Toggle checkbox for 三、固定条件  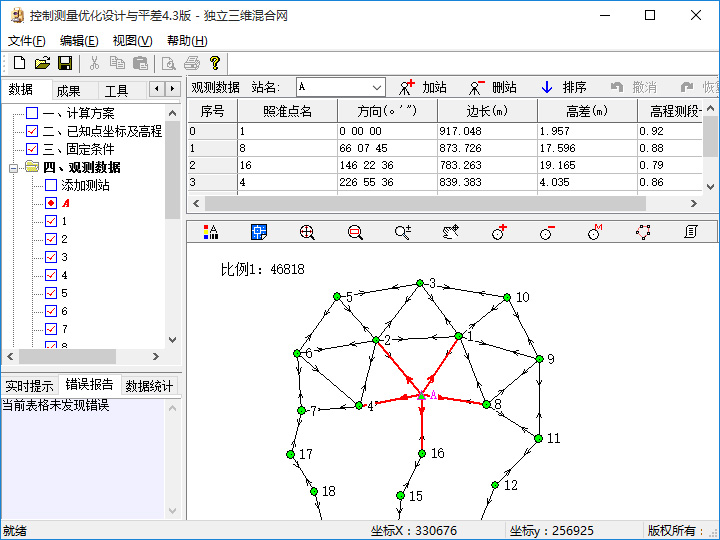(x=32, y=149)
